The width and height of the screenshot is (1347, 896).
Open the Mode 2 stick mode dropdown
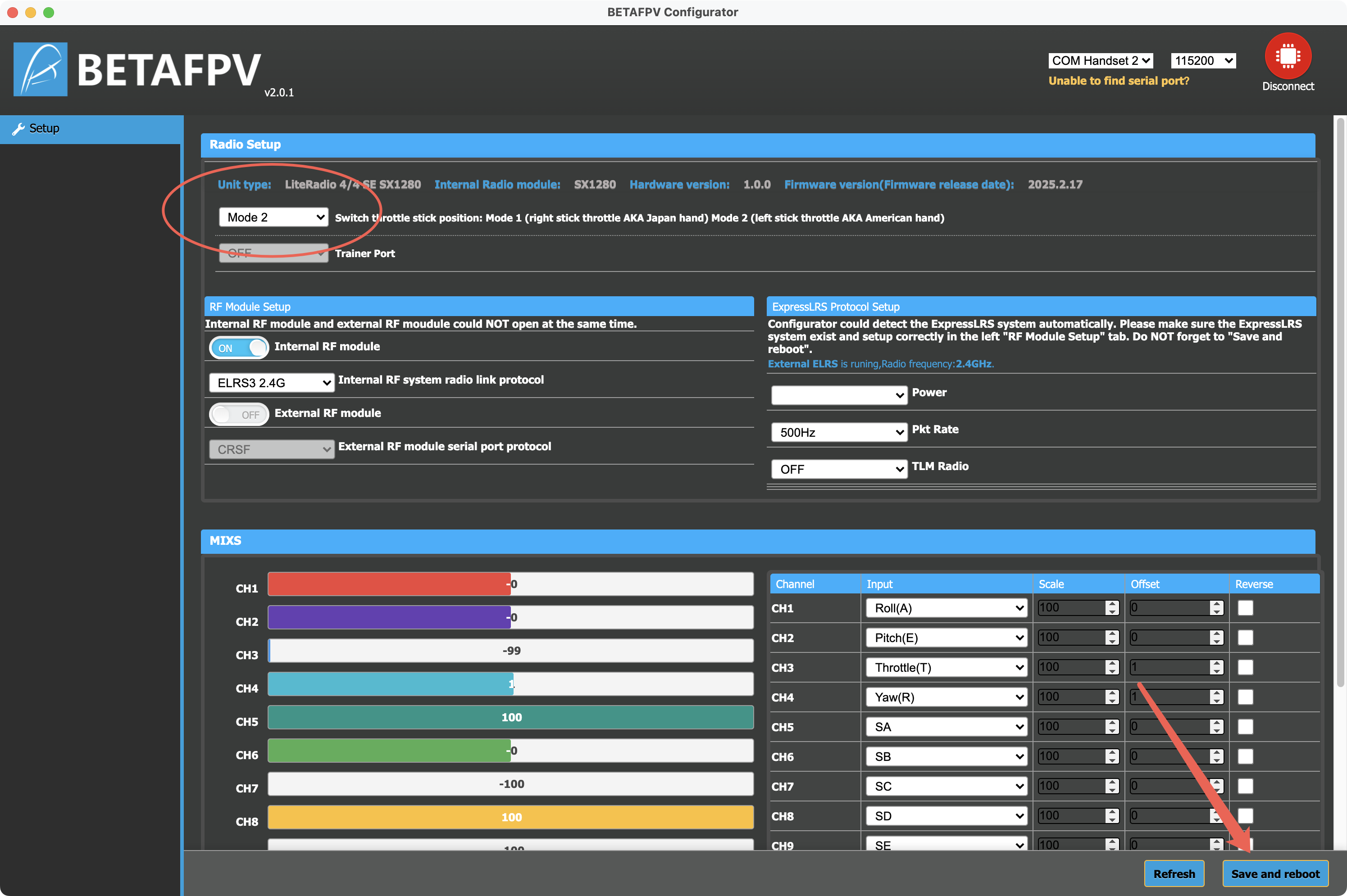pos(273,217)
